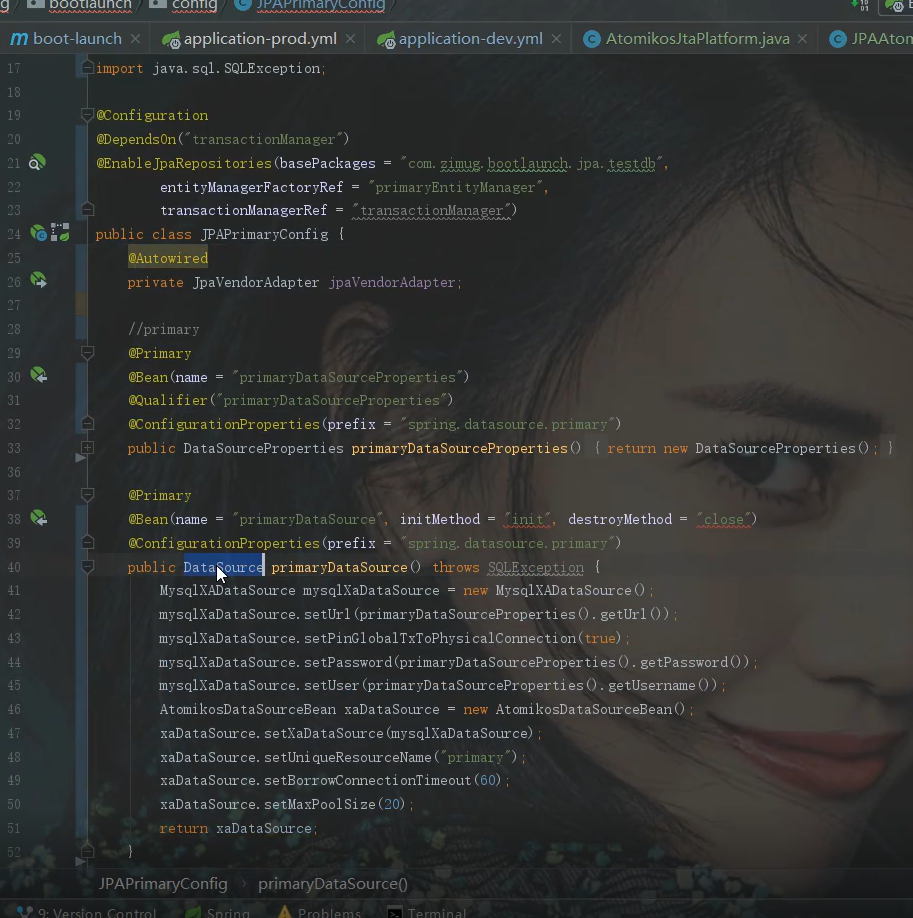Click the class icon on AtomikosJtaPlatform.java tab
This screenshot has width=913, height=918.
click(x=591, y=39)
